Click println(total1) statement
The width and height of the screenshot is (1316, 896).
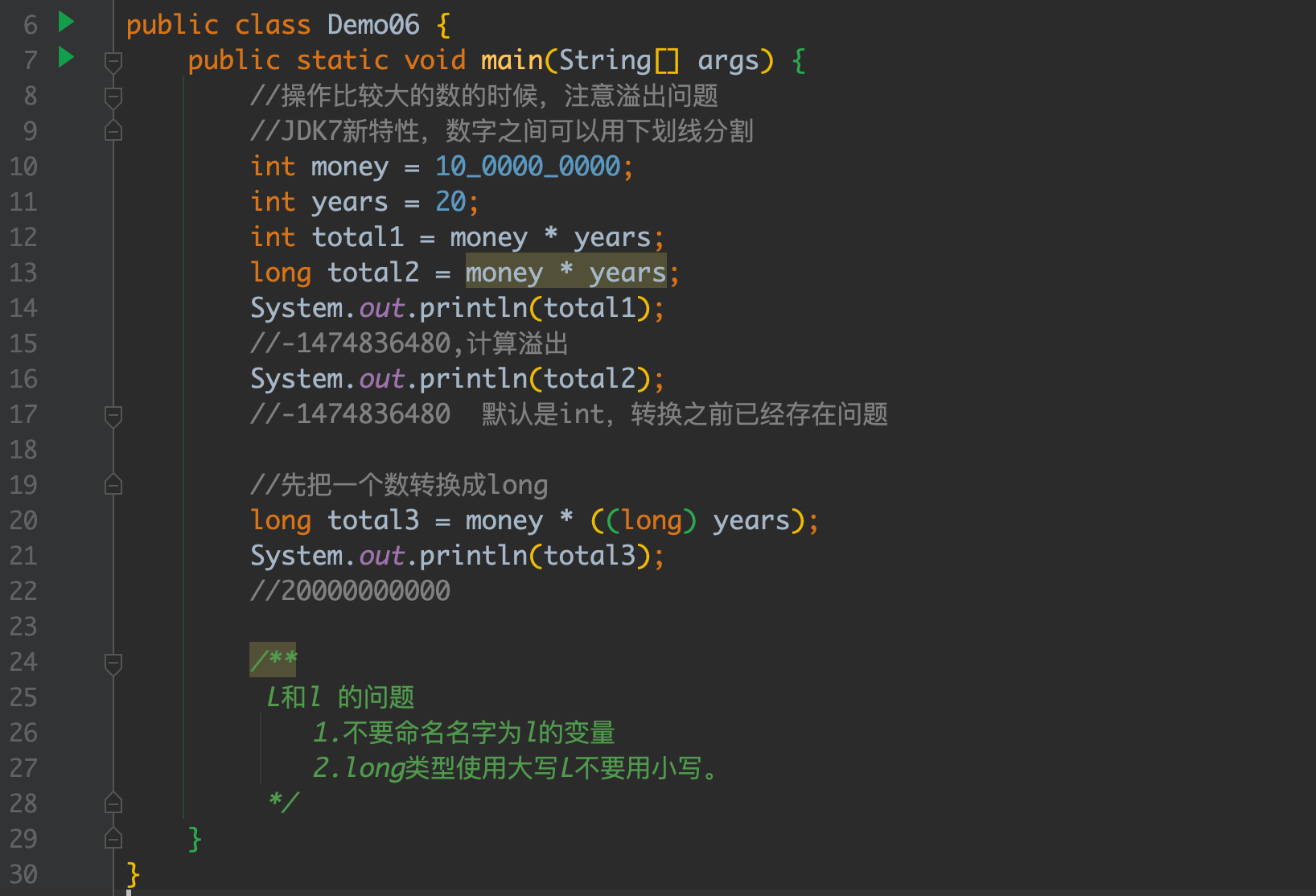[x=458, y=308]
